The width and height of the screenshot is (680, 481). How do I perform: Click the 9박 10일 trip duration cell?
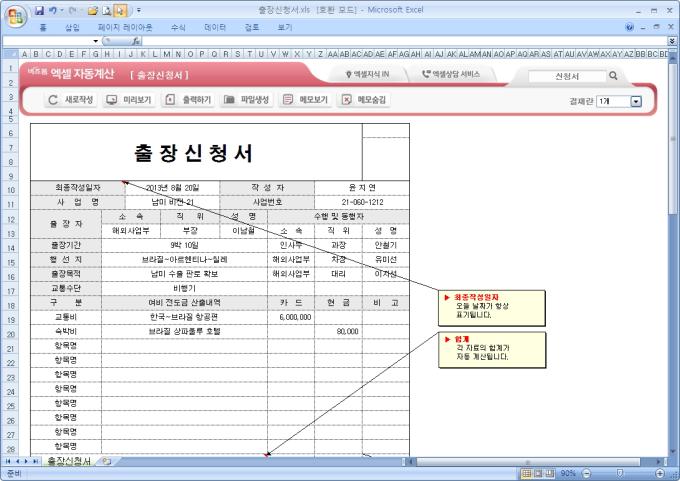click(184, 245)
